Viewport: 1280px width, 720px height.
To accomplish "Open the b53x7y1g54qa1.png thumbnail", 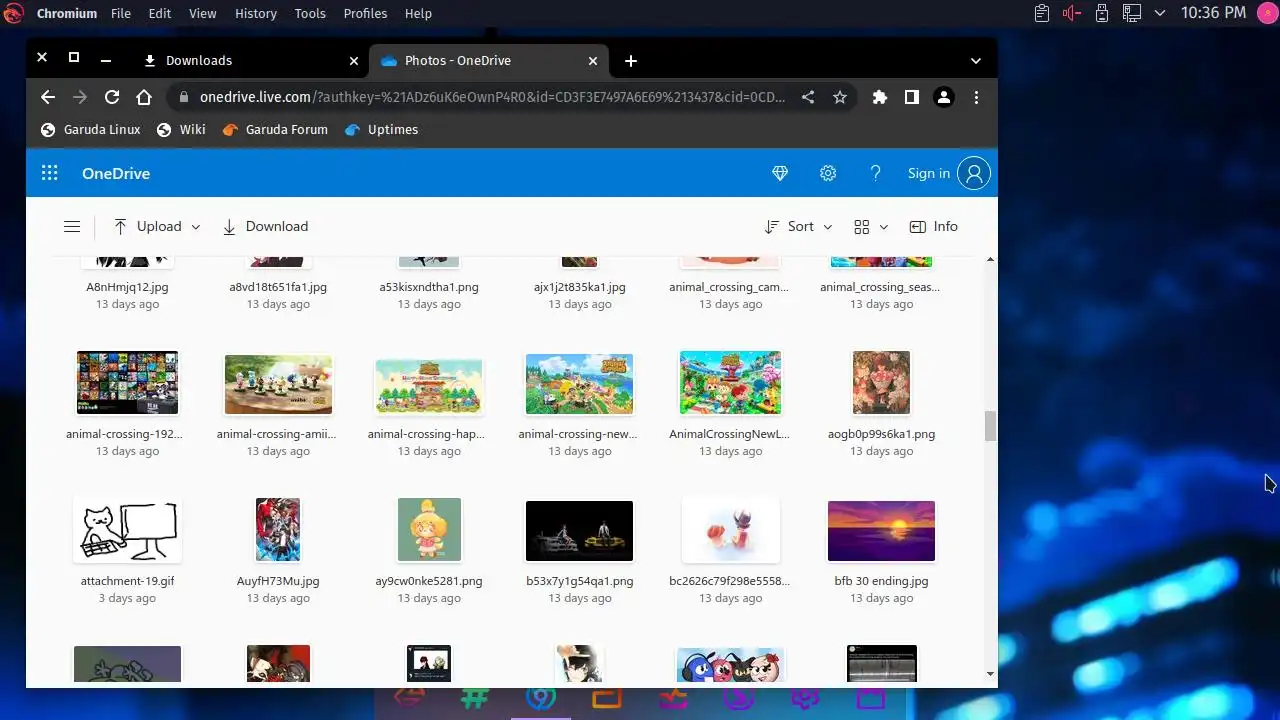I will [x=579, y=530].
